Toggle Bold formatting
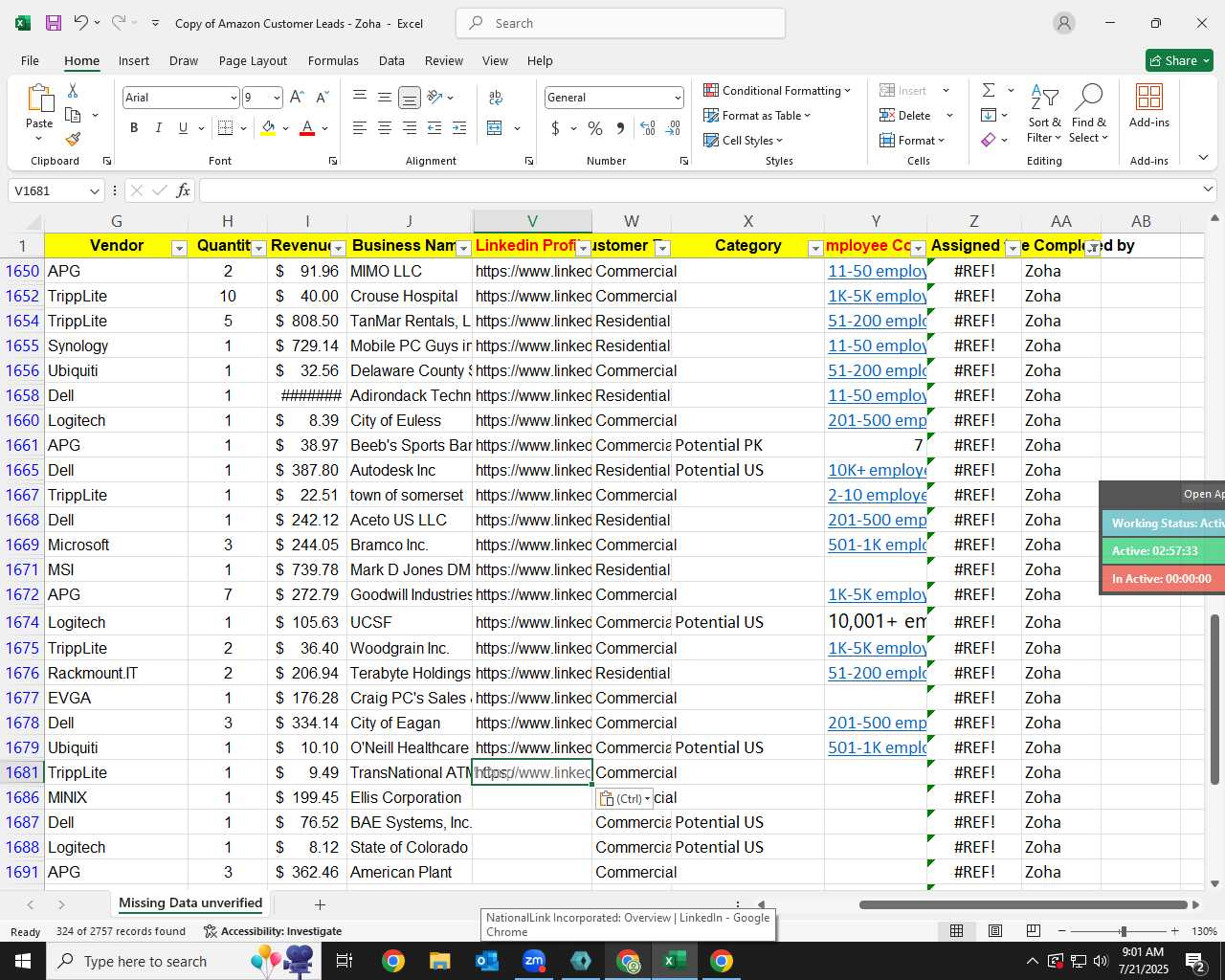The height and width of the screenshot is (980, 1225). 134,128
